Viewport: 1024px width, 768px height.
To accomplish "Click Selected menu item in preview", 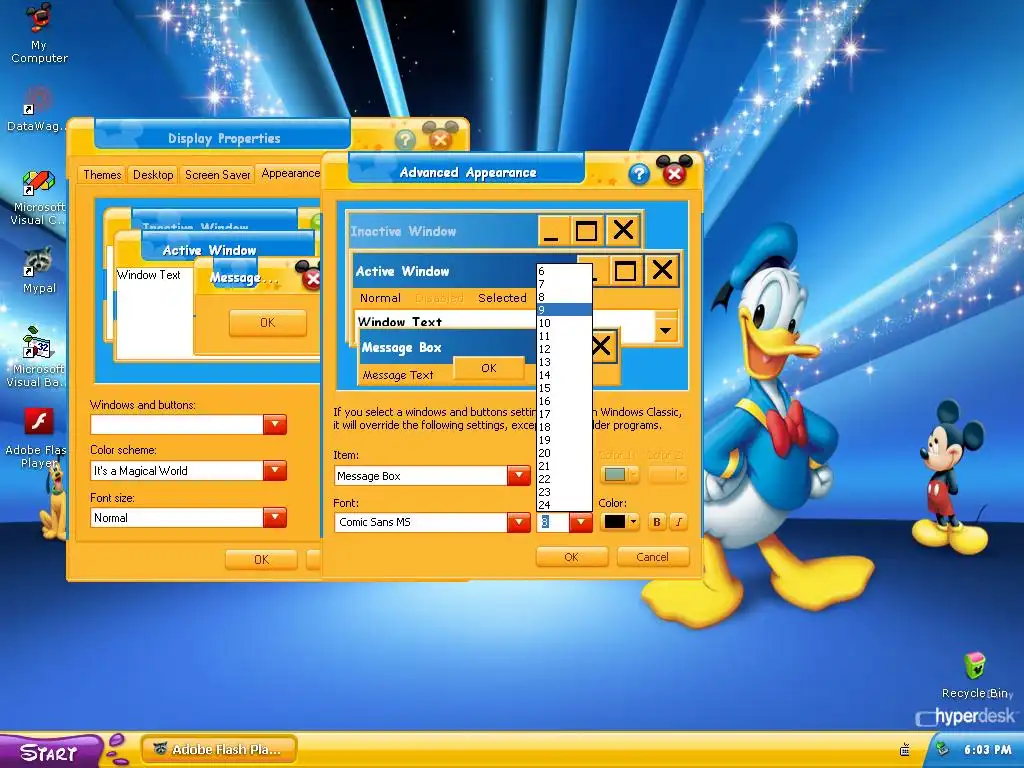I will (502, 298).
